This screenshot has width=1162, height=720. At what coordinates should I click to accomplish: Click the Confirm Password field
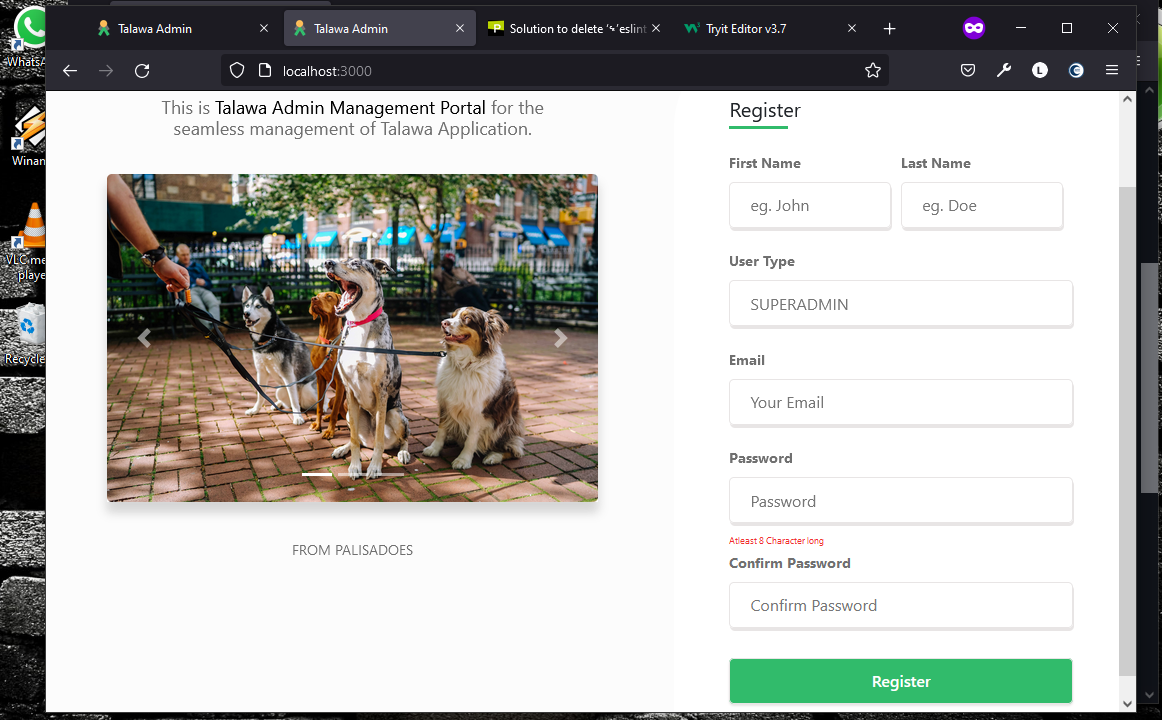click(x=900, y=606)
